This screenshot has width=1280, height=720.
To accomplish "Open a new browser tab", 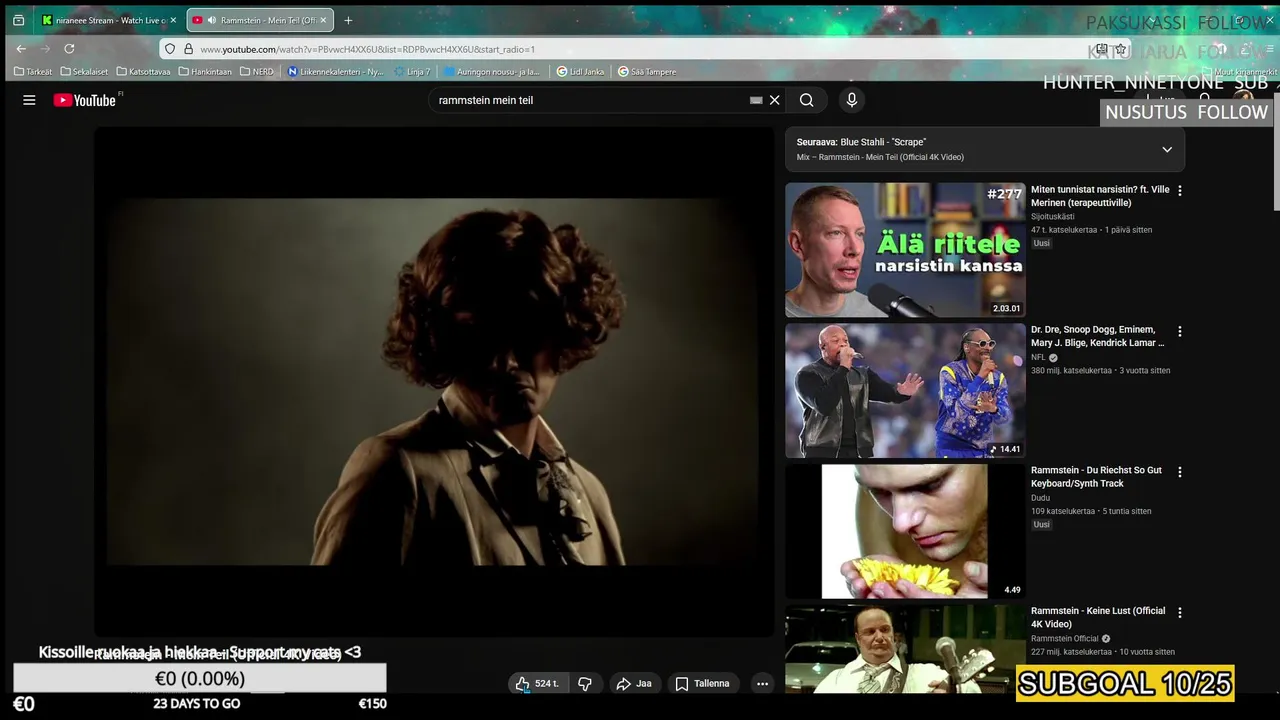I will click(348, 20).
